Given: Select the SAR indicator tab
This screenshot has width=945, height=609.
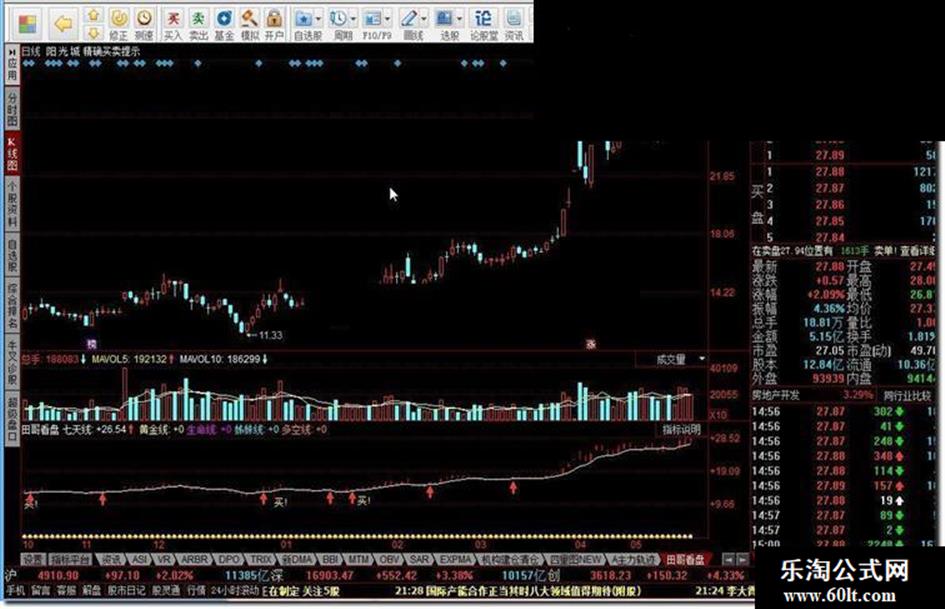Looking at the screenshot, I should pyautogui.click(x=419, y=560).
